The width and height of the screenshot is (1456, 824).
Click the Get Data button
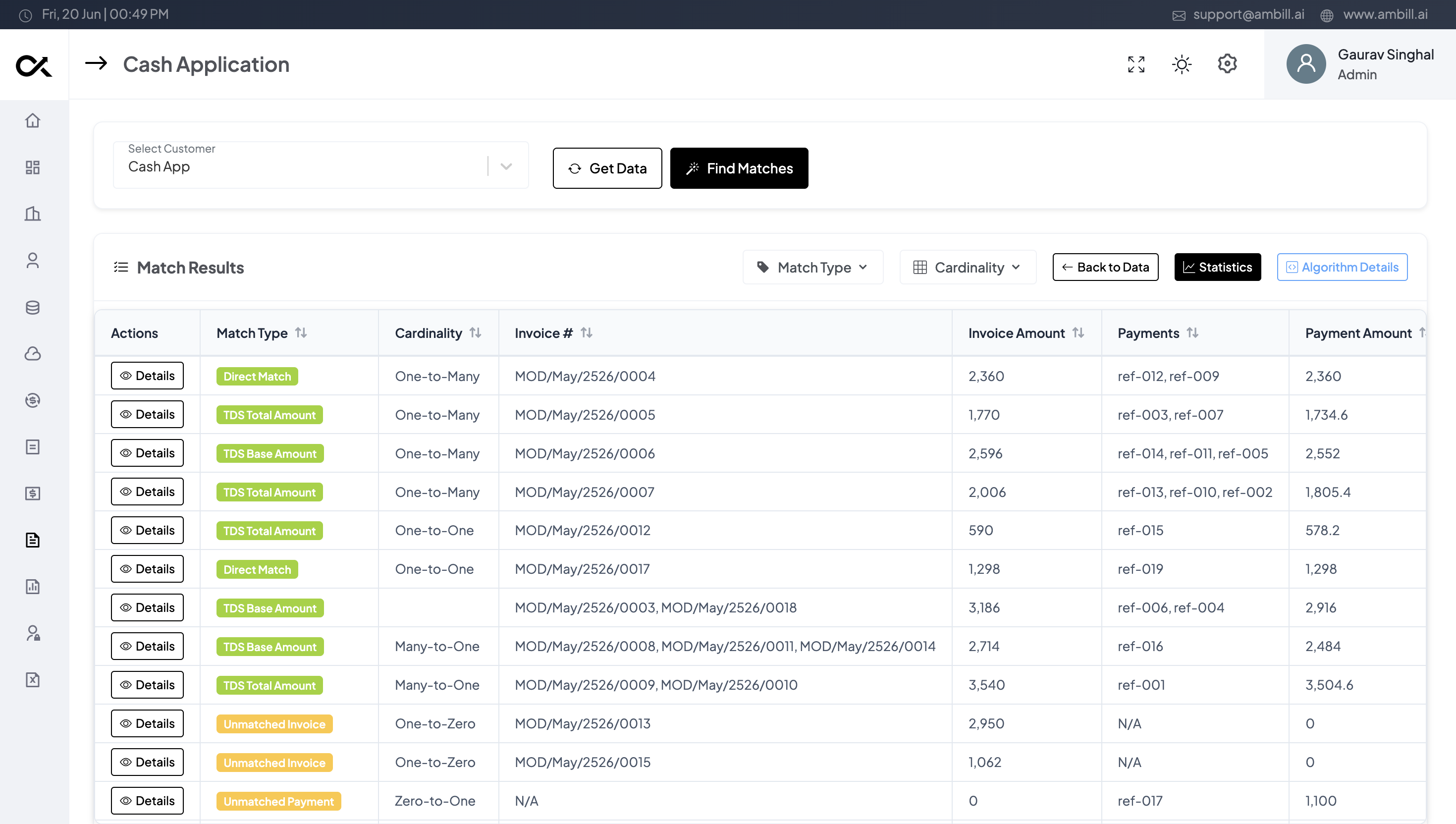607,168
